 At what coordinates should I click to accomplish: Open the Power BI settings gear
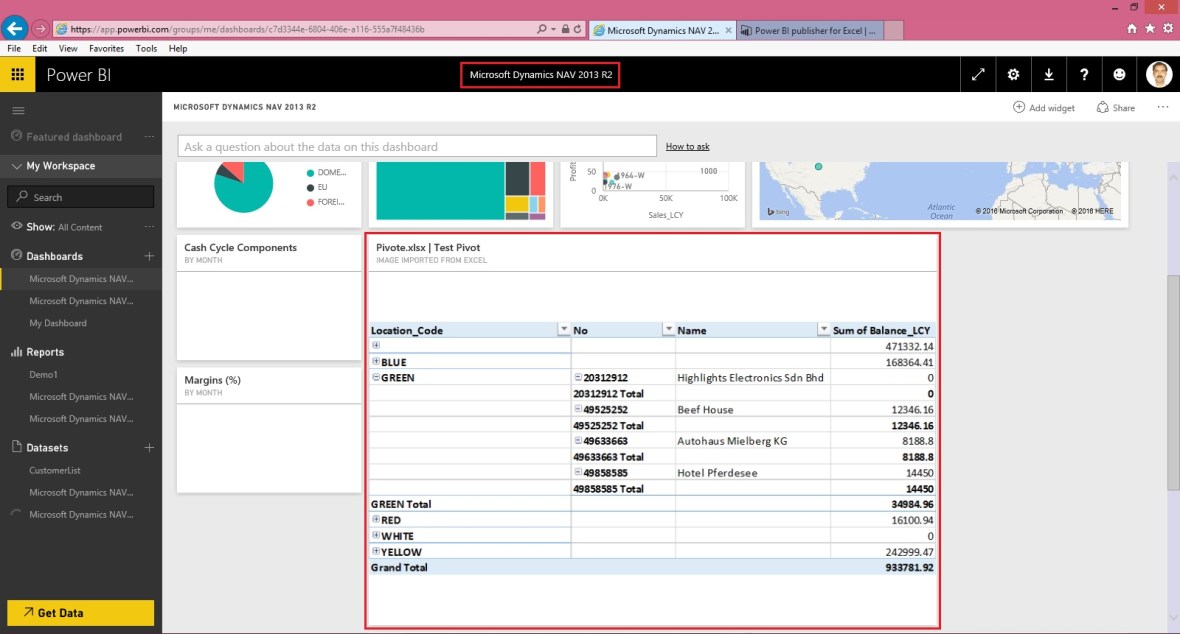click(1013, 74)
